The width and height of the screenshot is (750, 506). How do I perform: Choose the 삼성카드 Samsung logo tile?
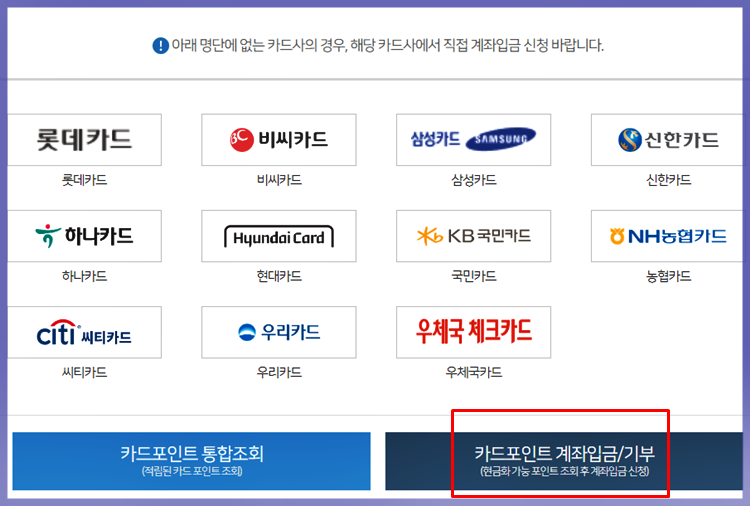pyautogui.click(x=474, y=140)
